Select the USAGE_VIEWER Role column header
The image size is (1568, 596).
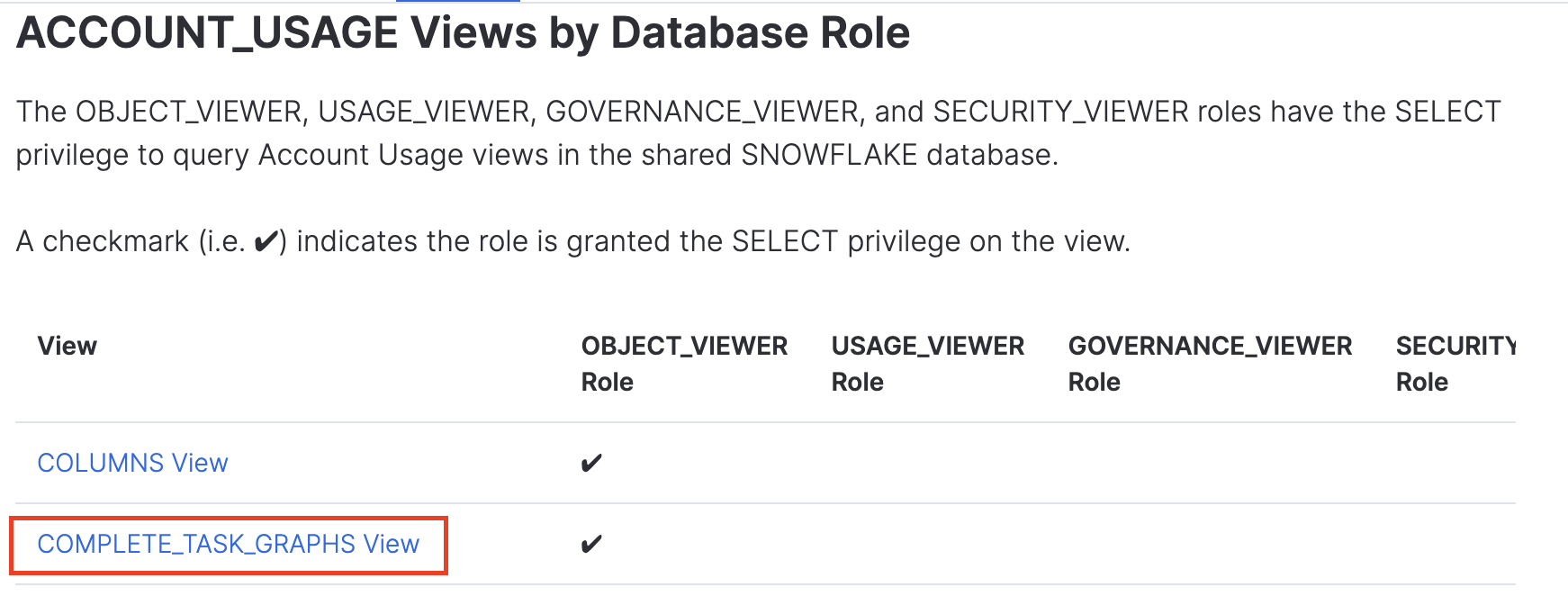coord(927,363)
